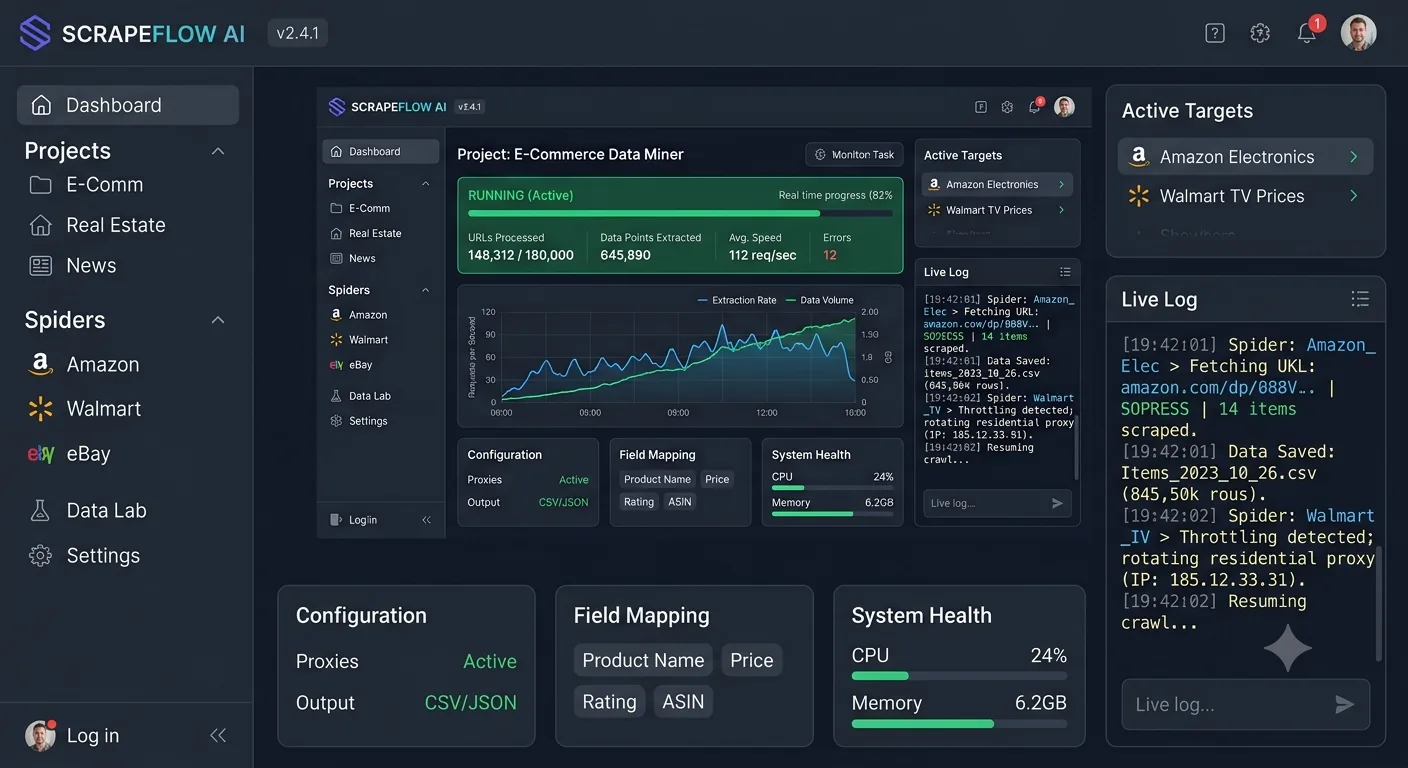Select Walmart spider in the embedded preview sidebar
The image size is (1408, 768).
click(x=359, y=339)
